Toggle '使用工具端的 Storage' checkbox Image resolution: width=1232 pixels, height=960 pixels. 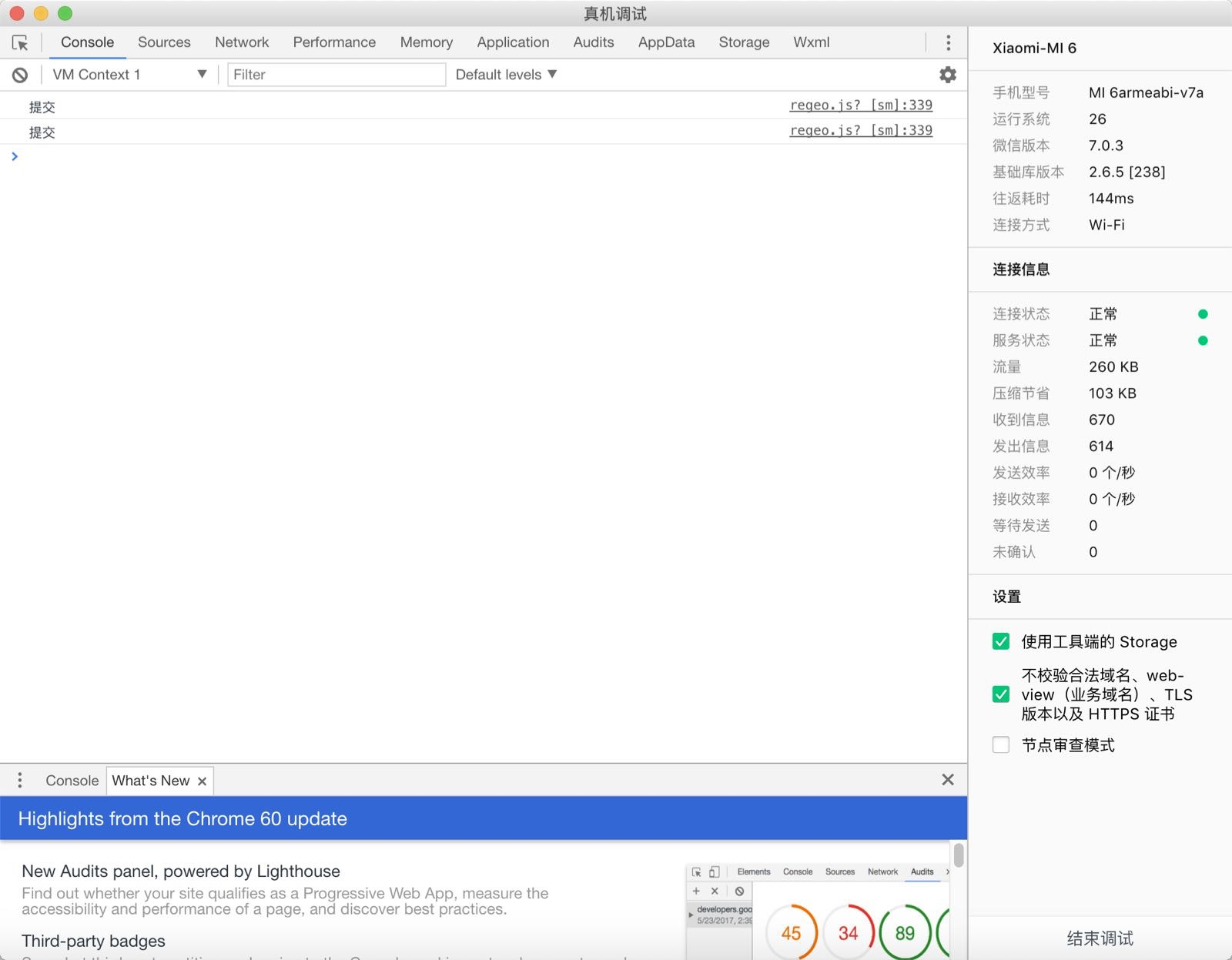(1001, 641)
